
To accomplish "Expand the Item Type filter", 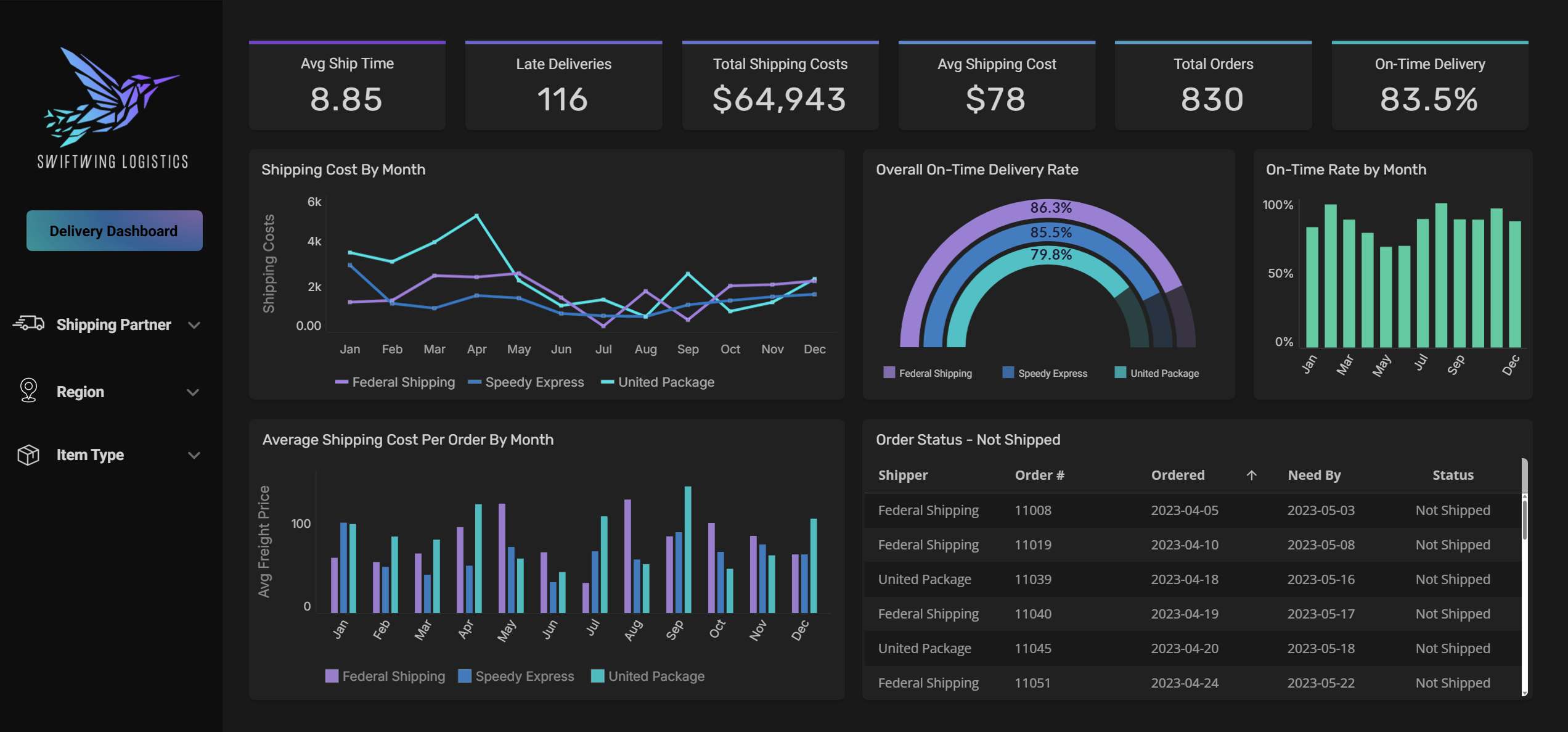I will tap(195, 455).
